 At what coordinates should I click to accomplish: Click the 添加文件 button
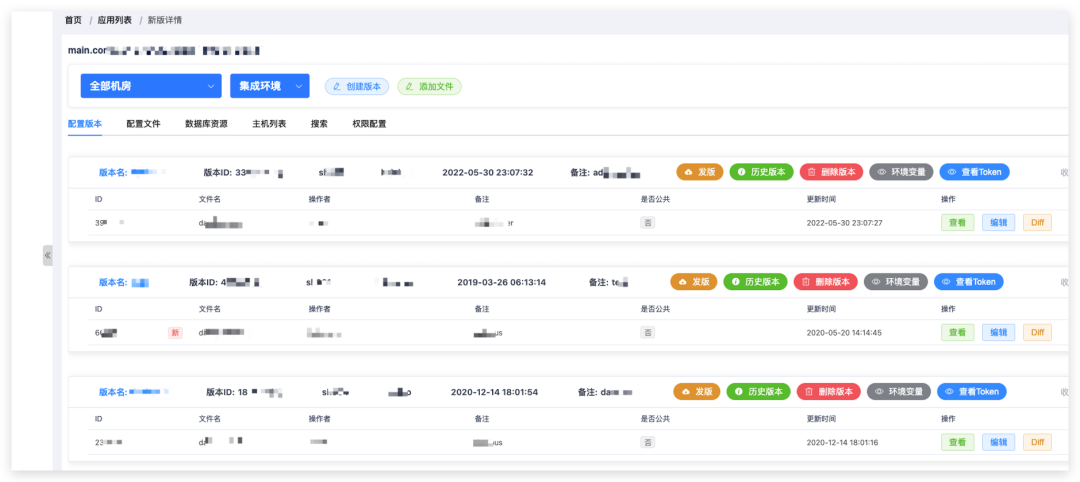(x=429, y=86)
